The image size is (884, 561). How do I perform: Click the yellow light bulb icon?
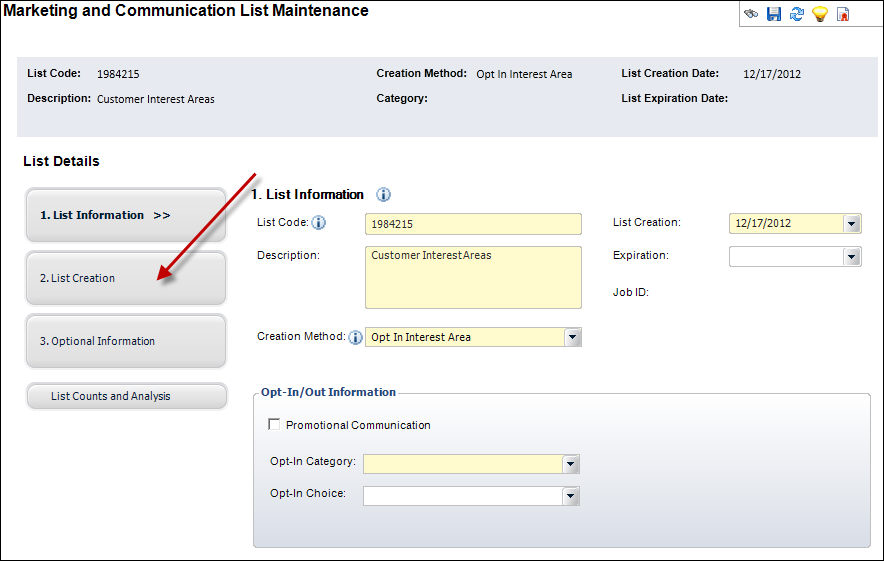coord(820,14)
